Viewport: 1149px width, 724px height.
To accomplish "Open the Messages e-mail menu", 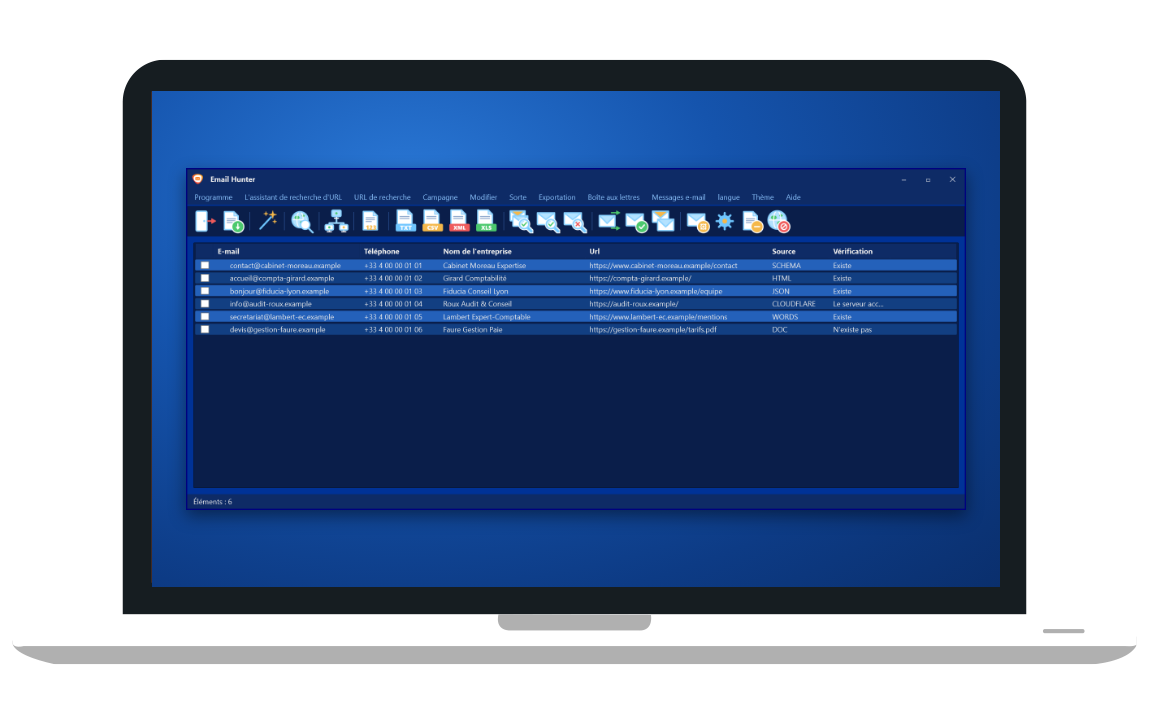I will (679, 197).
